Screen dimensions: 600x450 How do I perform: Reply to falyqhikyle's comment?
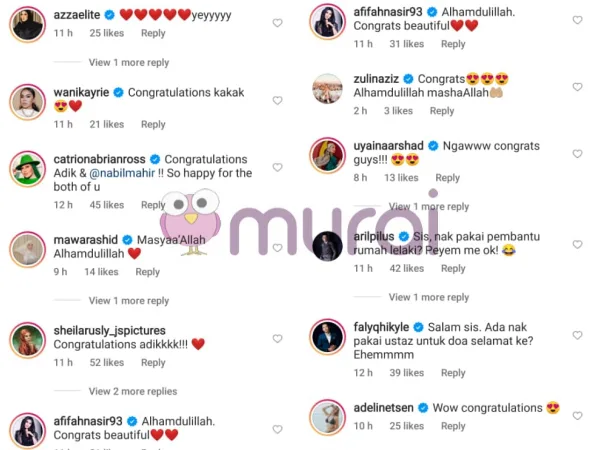[453, 373]
